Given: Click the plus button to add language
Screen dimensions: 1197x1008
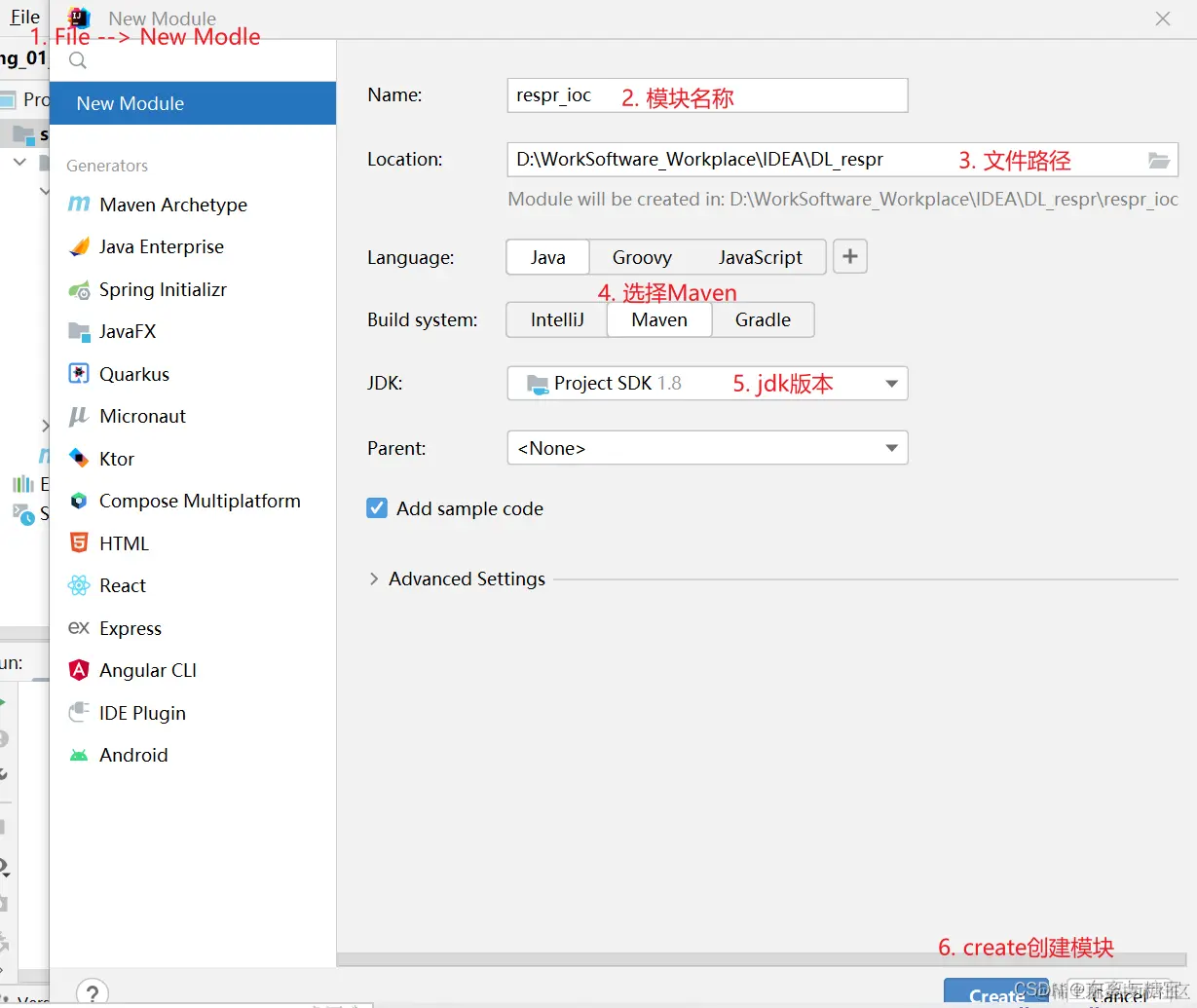Looking at the screenshot, I should click(850, 257).
